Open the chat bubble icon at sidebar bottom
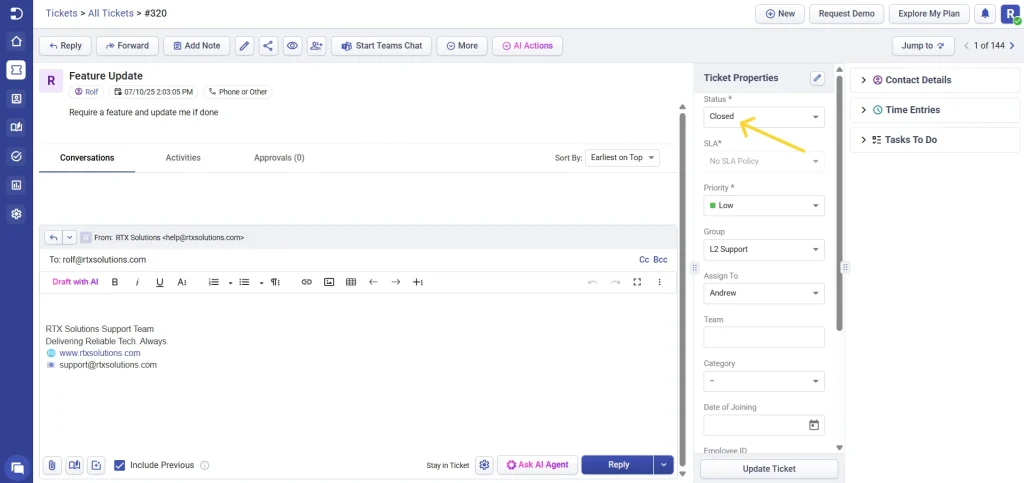The height and width of the screenshot is (483, 1024). [x=18, y=467]
